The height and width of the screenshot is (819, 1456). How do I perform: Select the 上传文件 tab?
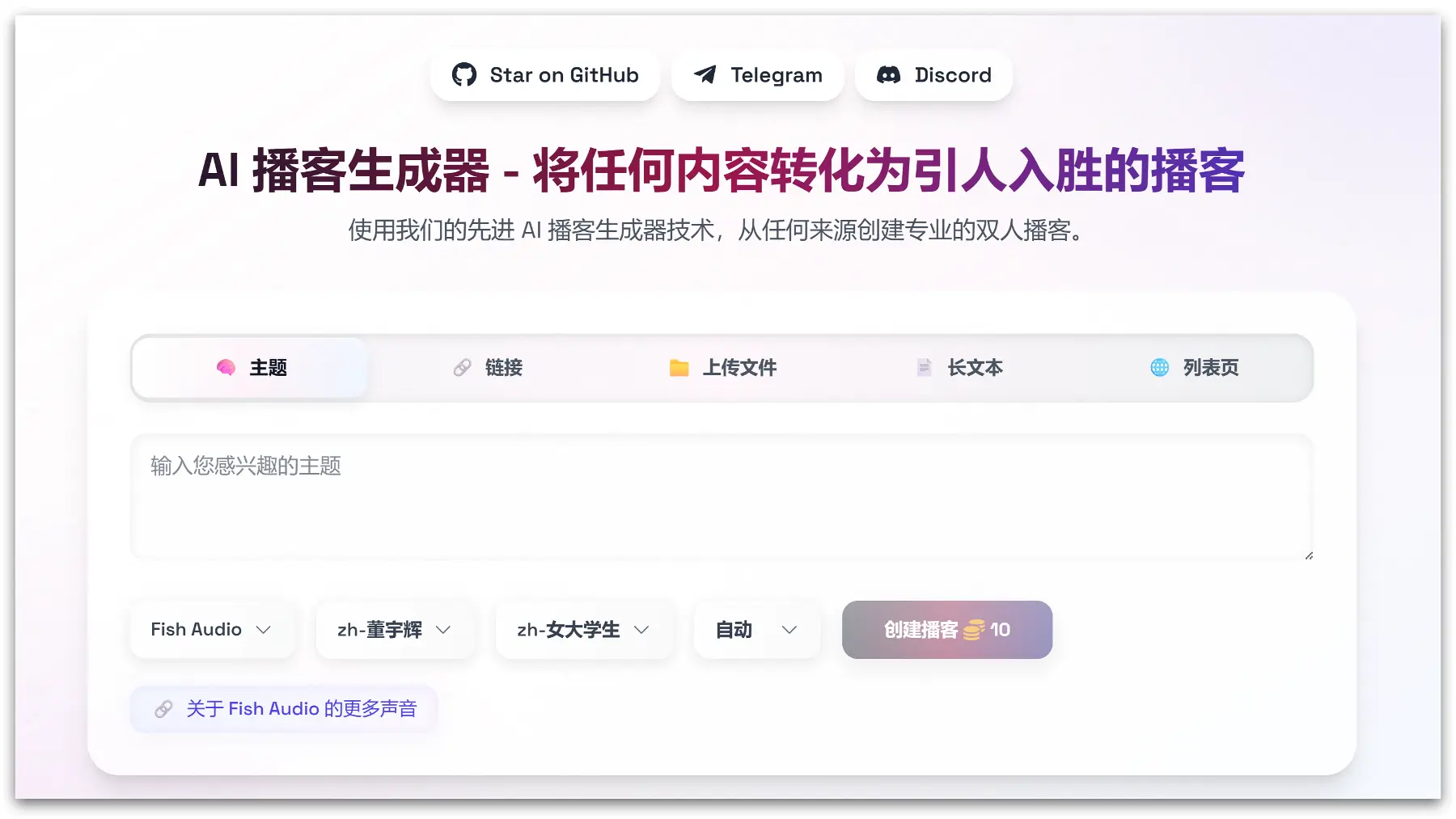[722, 368]
